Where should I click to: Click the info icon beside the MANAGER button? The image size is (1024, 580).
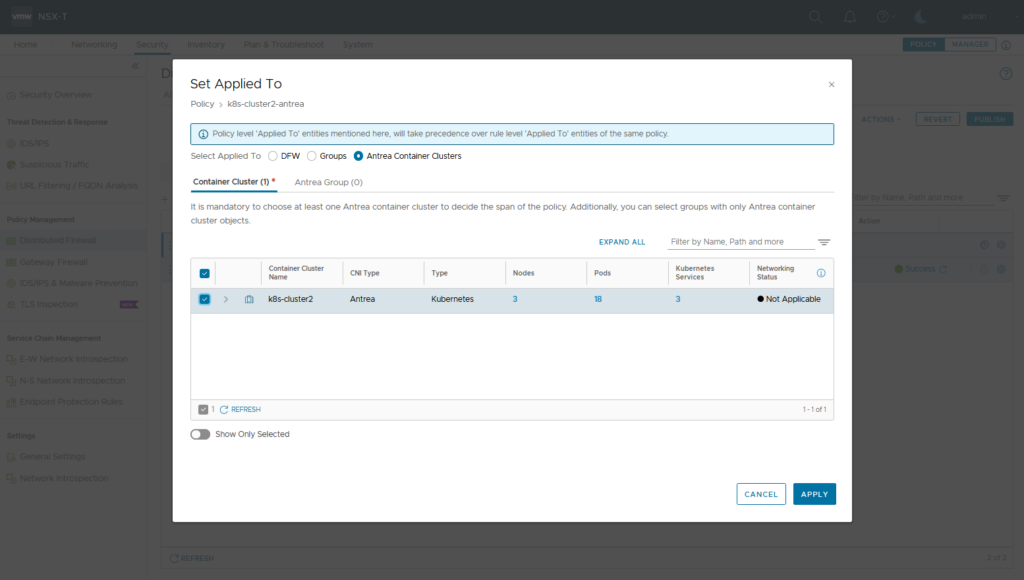click(x=1006, y=45)
